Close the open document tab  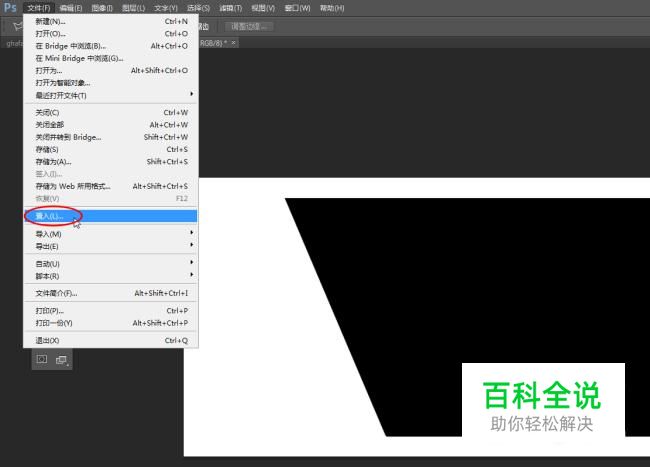233,43
